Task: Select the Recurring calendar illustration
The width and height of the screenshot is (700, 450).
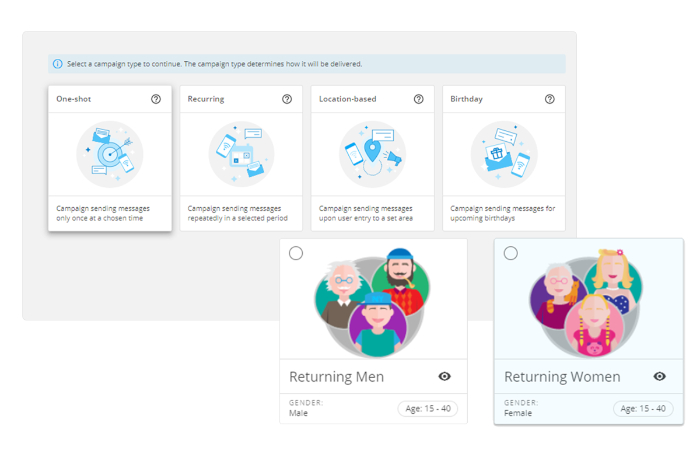Action: click(241, 154)
